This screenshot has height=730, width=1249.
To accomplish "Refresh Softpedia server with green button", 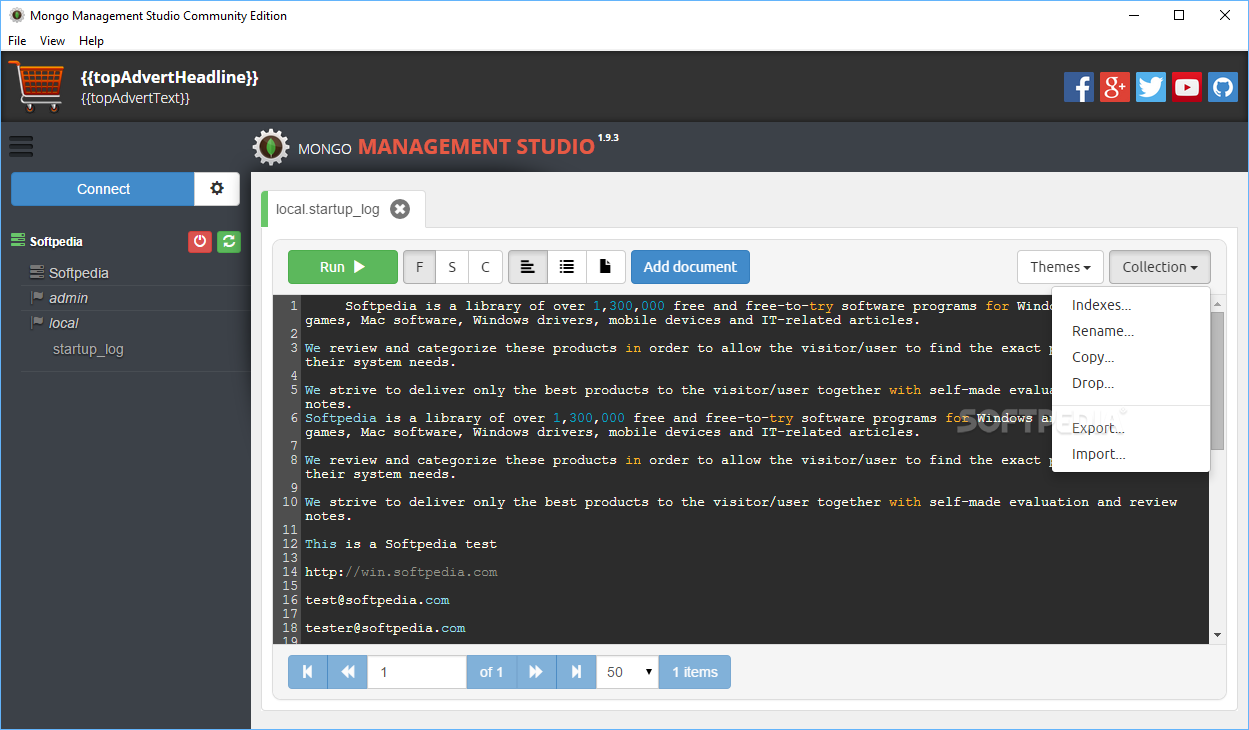I will coord(229,241).
